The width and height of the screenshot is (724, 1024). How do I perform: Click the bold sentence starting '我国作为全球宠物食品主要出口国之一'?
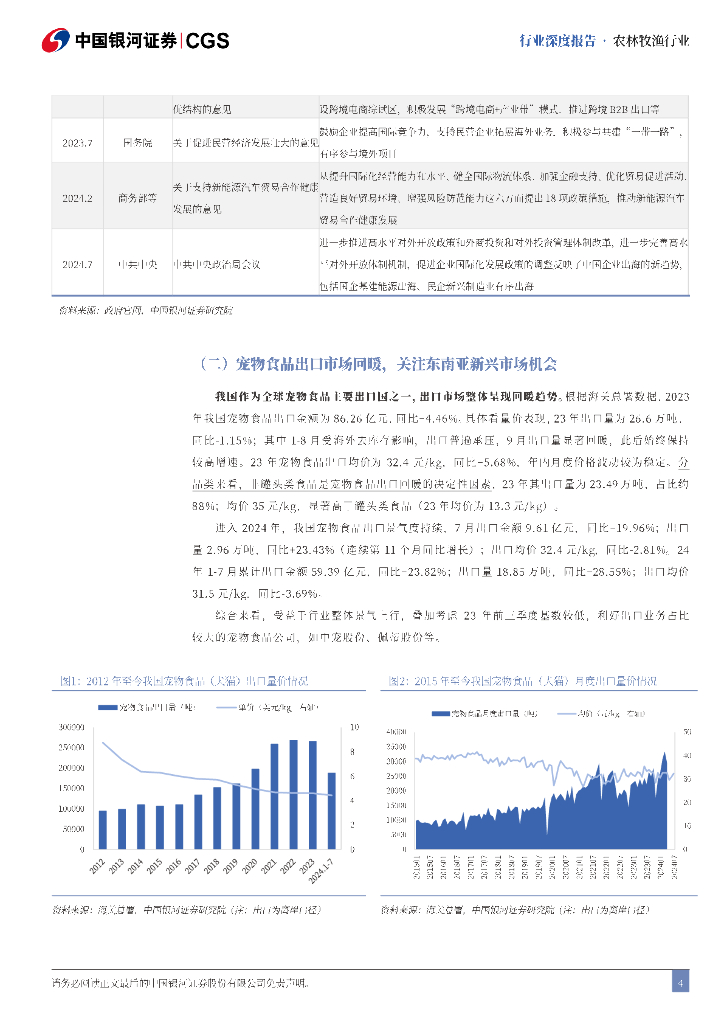pos(386,396)
